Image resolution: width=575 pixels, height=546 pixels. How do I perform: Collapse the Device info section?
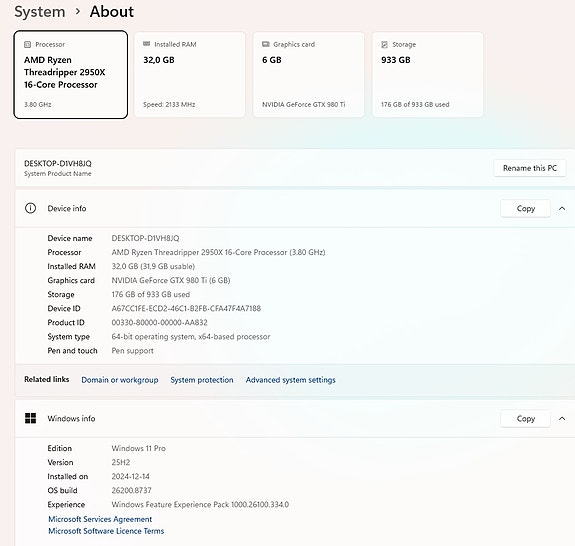[562, 208]
